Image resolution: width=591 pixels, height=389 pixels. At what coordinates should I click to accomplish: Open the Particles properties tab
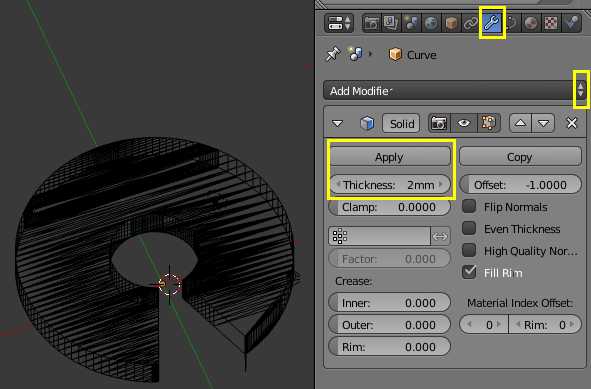[571, 23]
